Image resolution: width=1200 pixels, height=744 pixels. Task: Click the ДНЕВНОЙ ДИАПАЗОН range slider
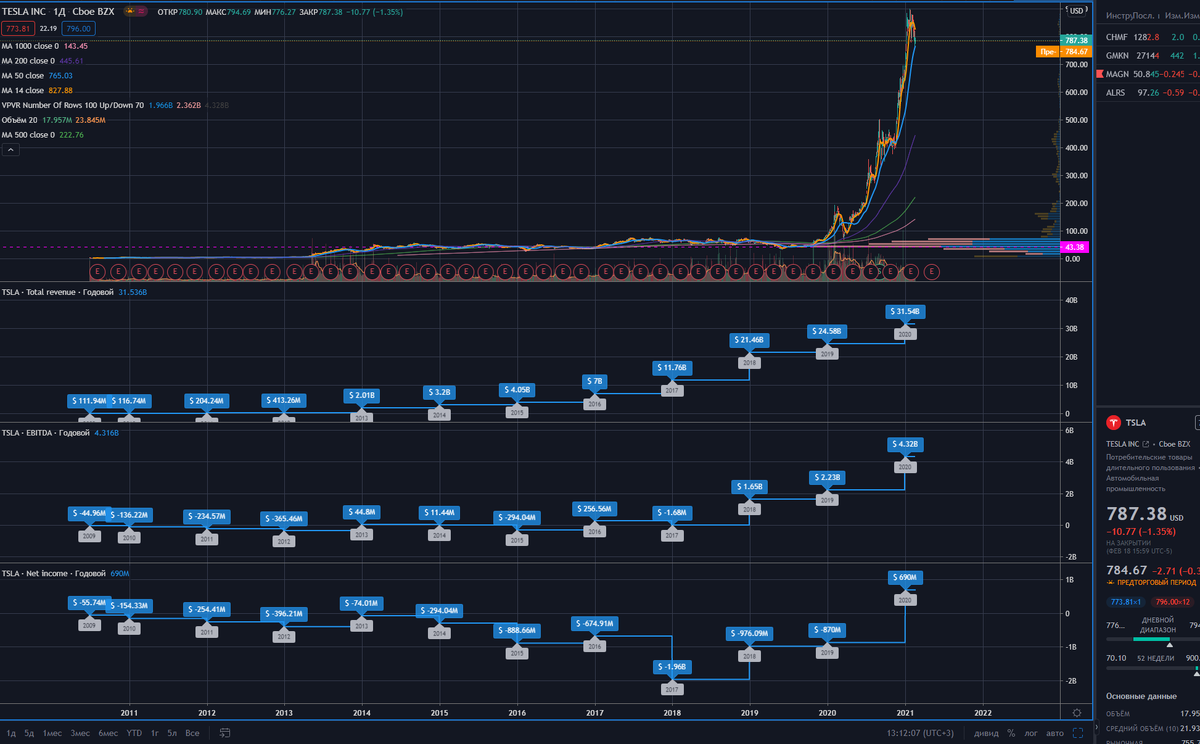(1152, 637)
